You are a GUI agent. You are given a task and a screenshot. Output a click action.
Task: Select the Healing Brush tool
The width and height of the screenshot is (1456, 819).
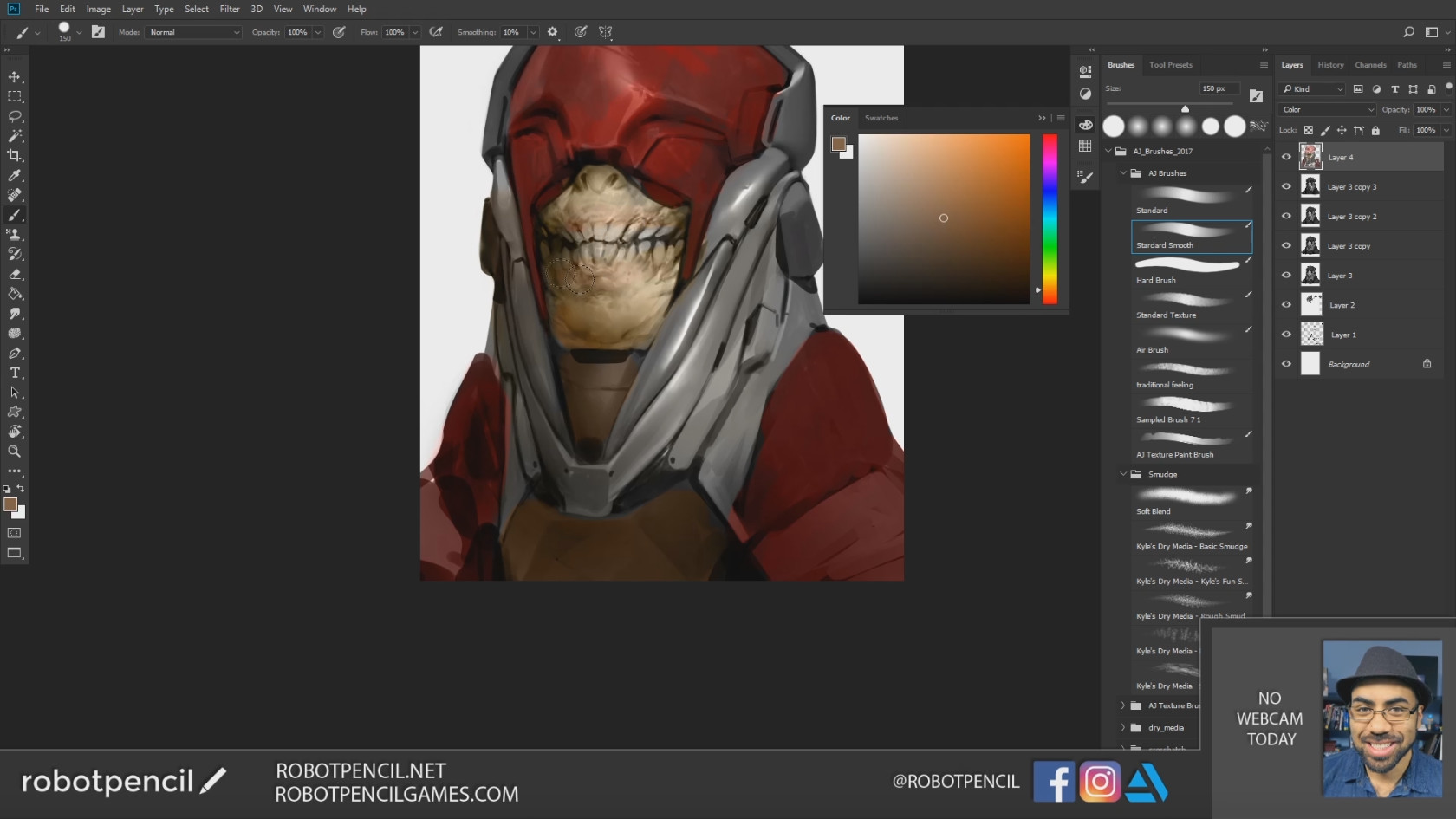(x=15, y=195)
